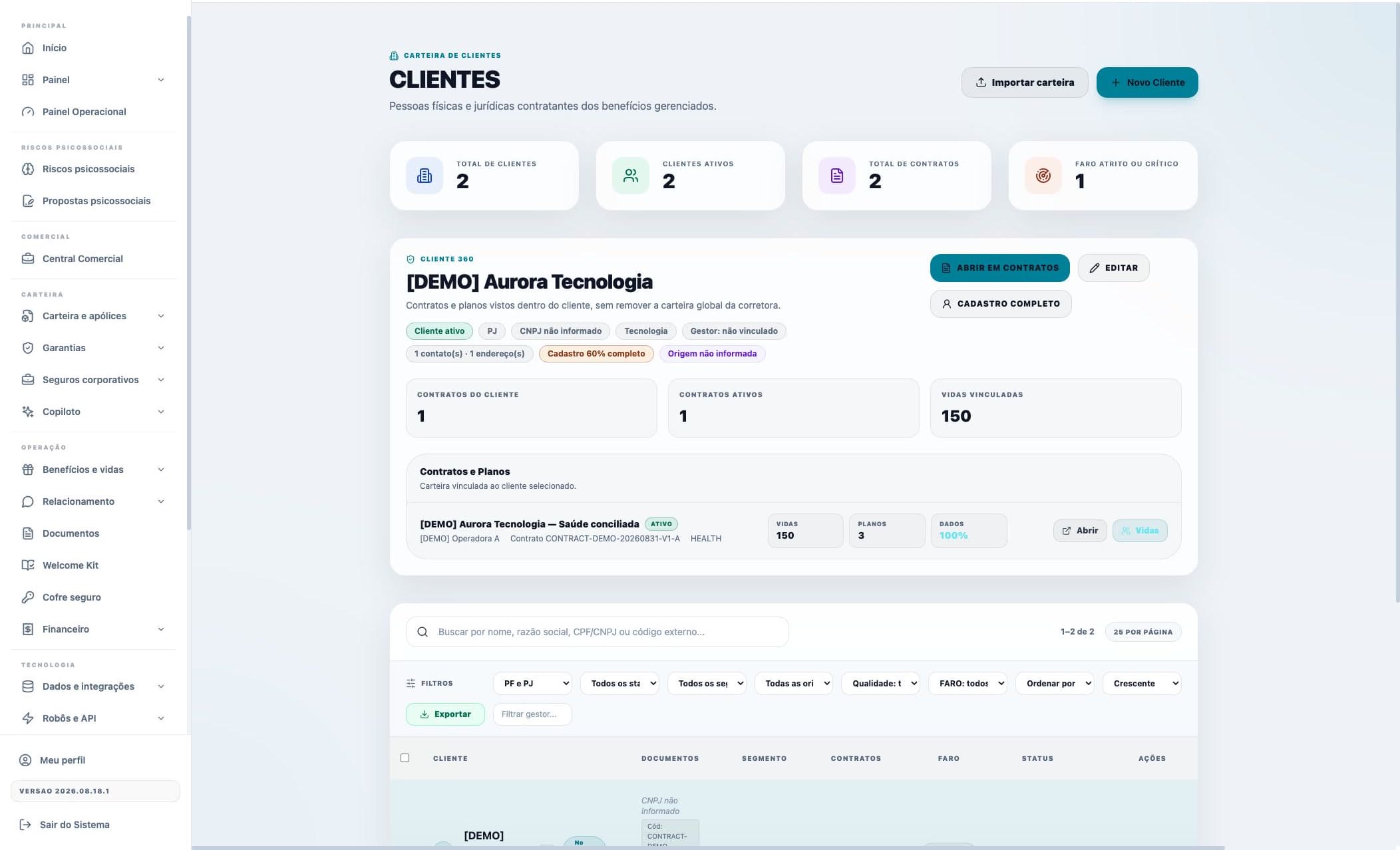This screenshot has height=850, width=1400.
Task: Open the FARO: todos dropdown
Action: tap(968, 683)
